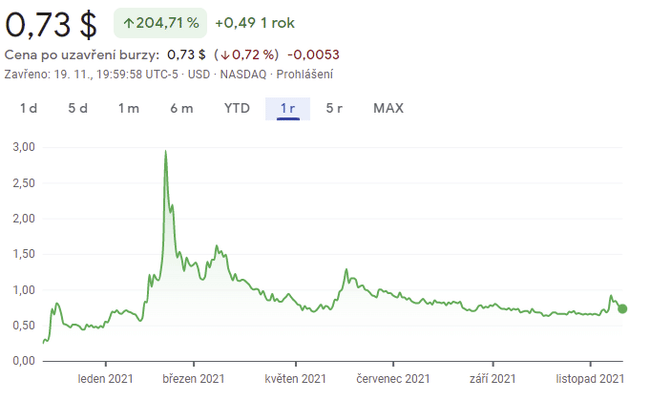The height and width of the screenshot is (402, 650).
Task: Display the MAX price history
Action: point(388,108)
